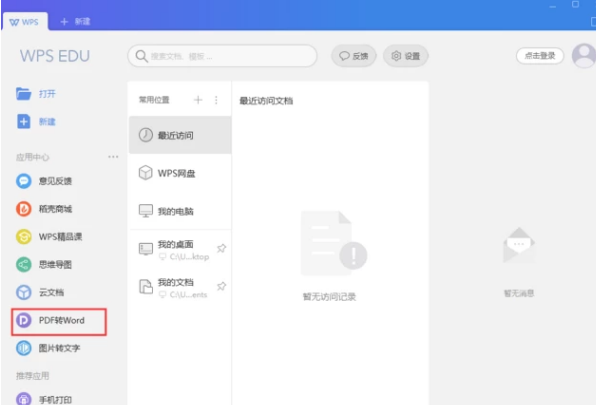Open the PDF转Word converter app
596x405 pixels.
tap(59, 321)
